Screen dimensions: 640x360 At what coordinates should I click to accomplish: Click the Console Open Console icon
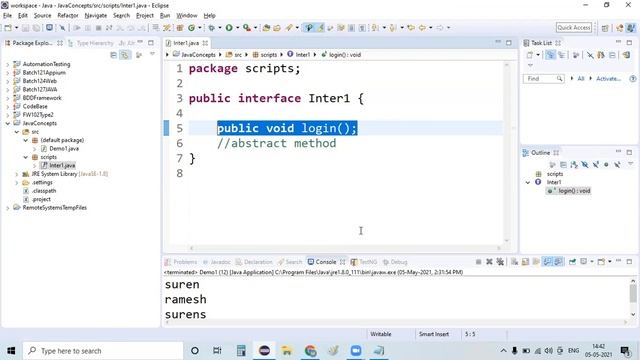(x=602, y=262)
